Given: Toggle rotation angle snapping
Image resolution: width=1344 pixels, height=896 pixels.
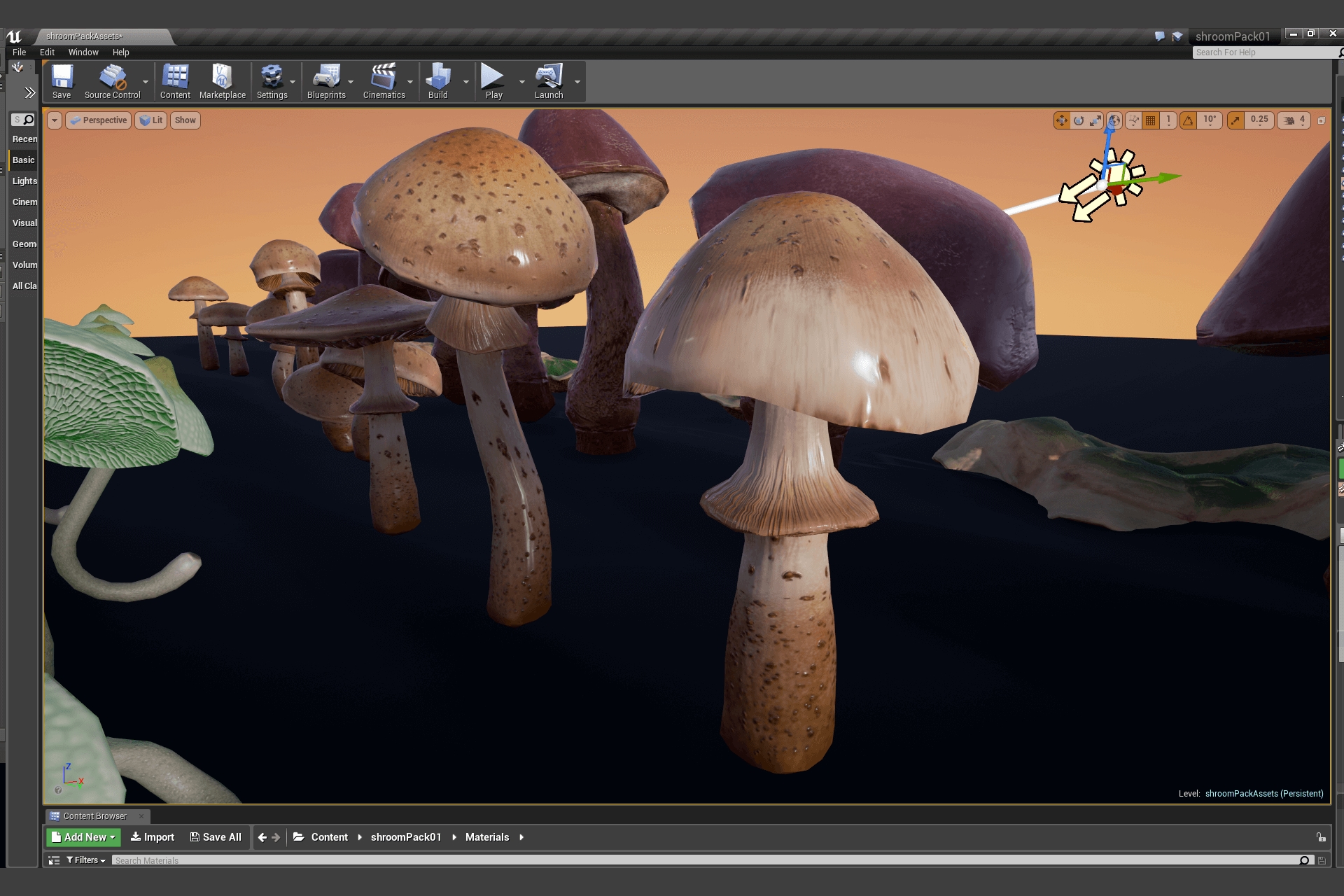Looking at the screenshot, I should pyautogui.click(x=1189, y=120).
